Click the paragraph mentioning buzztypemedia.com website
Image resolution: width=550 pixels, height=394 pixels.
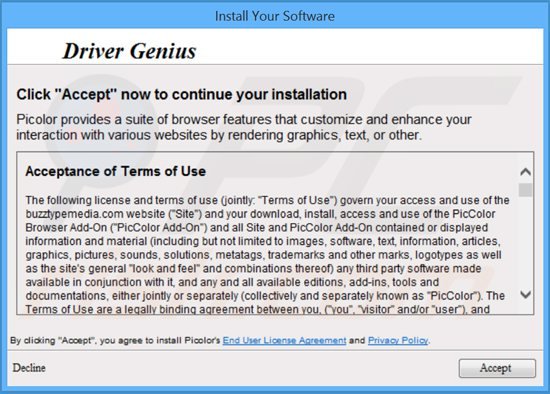[267, 255]
